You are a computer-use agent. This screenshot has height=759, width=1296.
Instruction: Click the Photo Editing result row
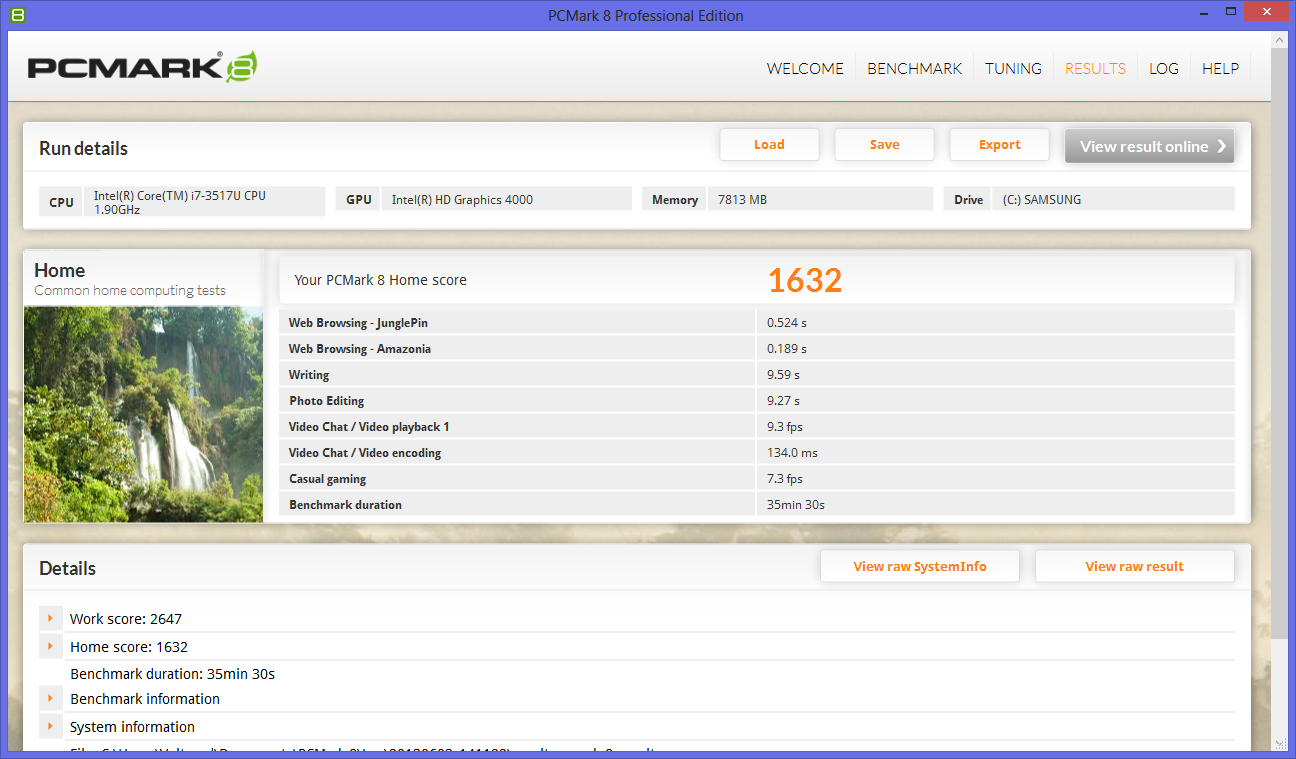pyautogui.click(x=757, y=400)
